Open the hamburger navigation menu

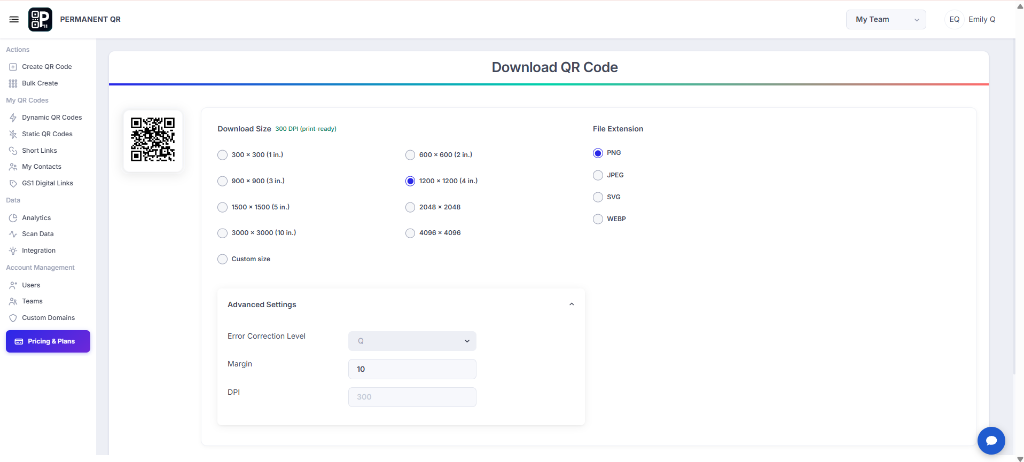(14, 20)
